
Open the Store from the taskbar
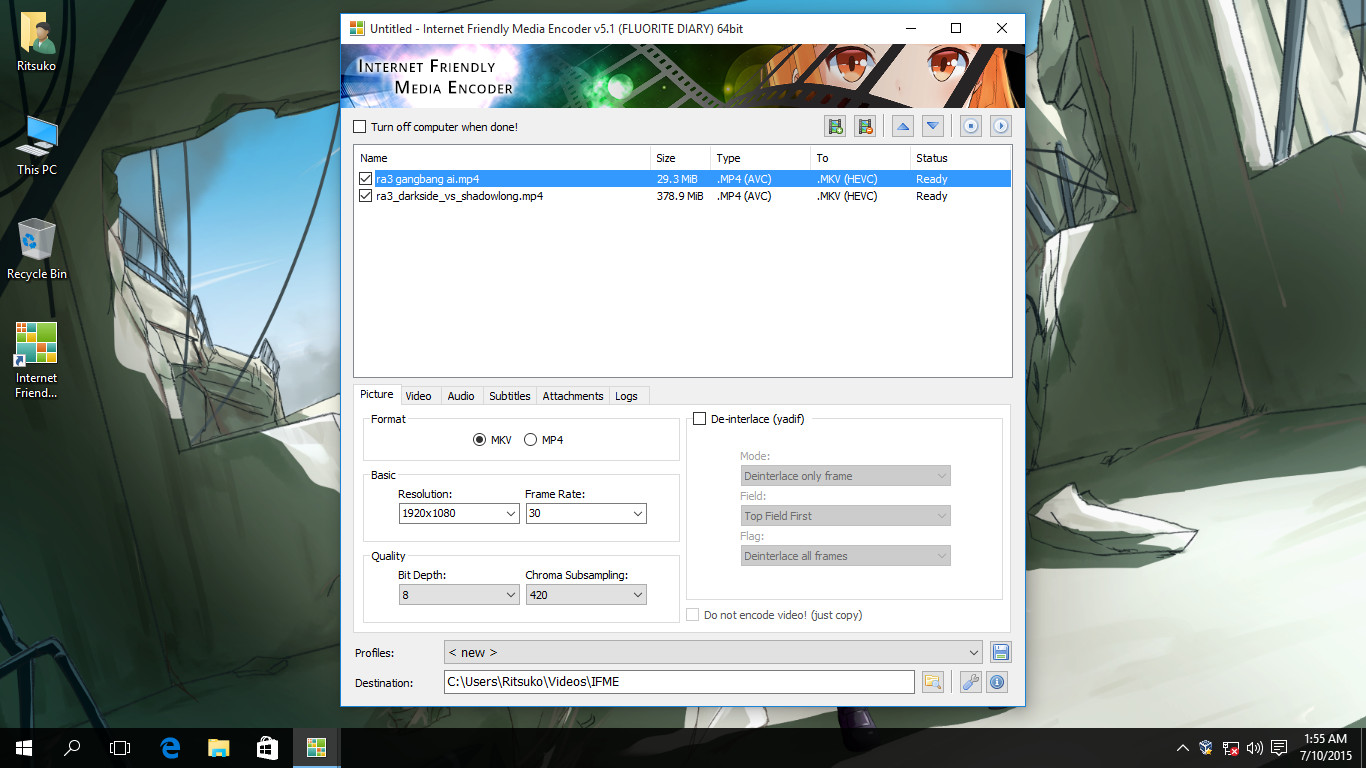coord(267,747)
